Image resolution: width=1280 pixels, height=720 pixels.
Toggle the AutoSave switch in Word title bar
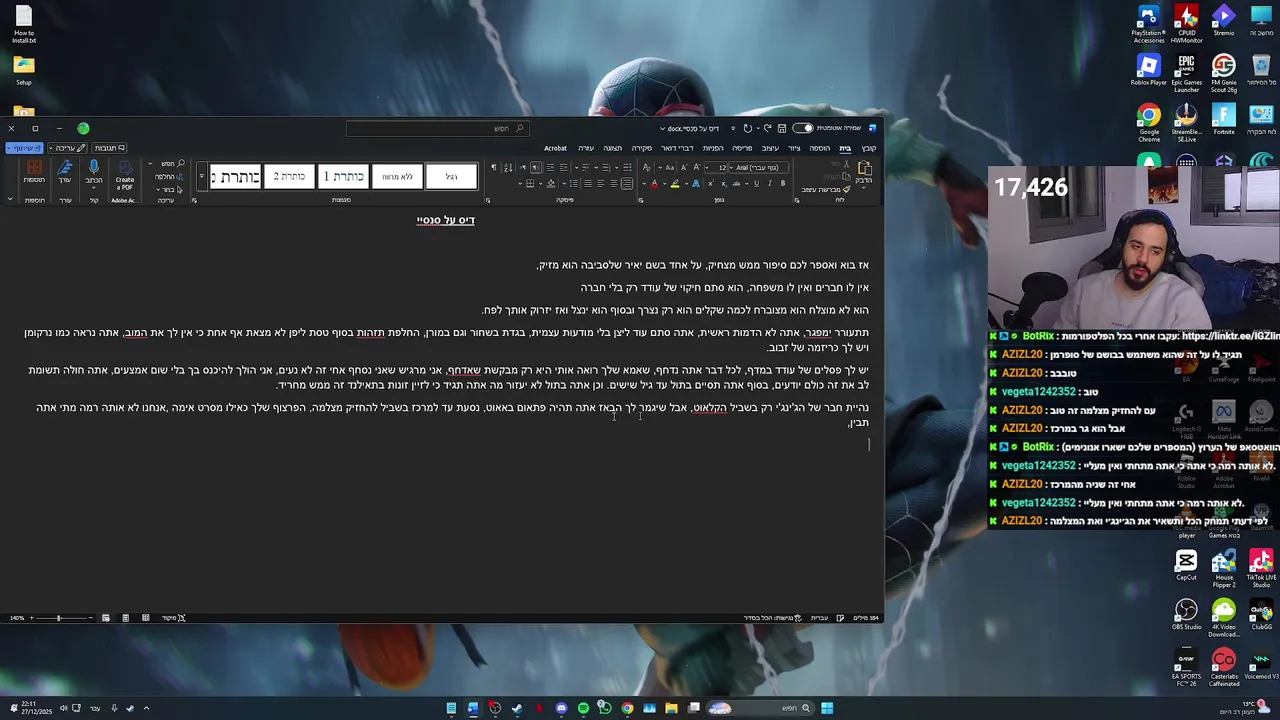pos(802,128)
